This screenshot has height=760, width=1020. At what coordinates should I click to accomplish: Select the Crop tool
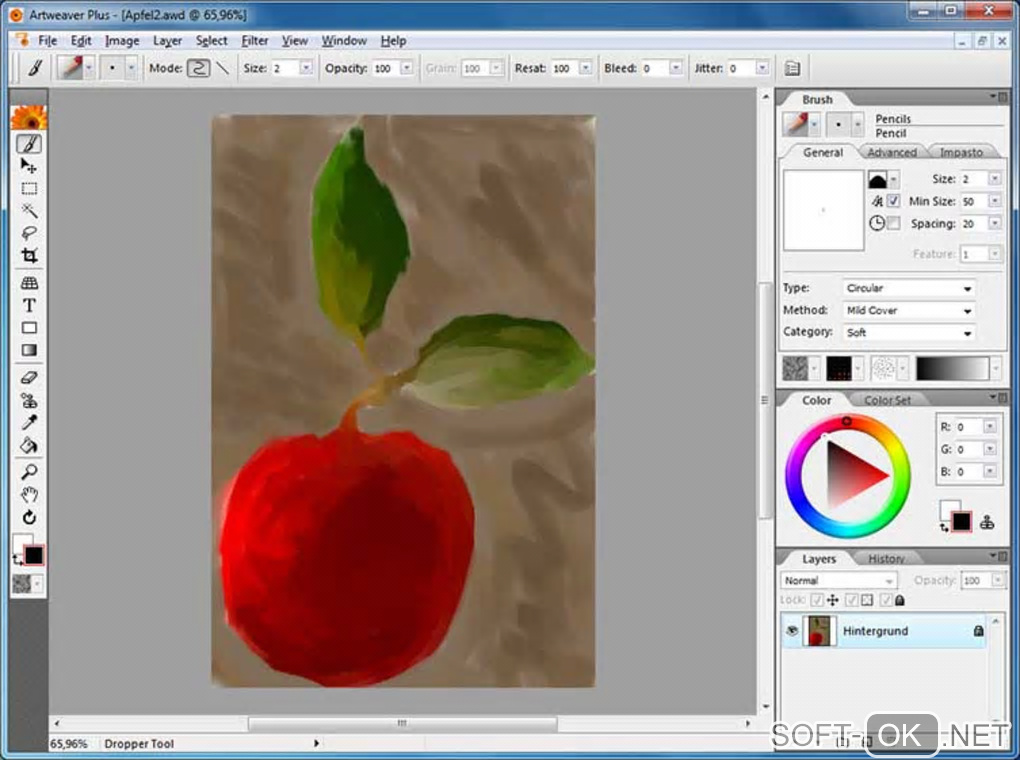[x=29, y=255]
